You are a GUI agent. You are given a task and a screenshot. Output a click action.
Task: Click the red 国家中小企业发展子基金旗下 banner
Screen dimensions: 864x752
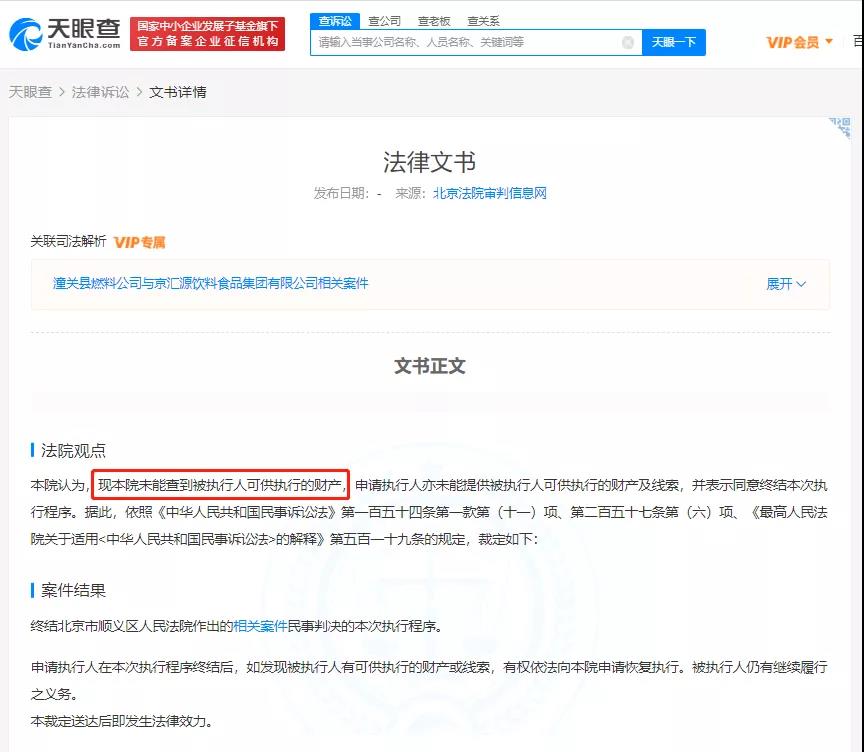tap(208, 34)
